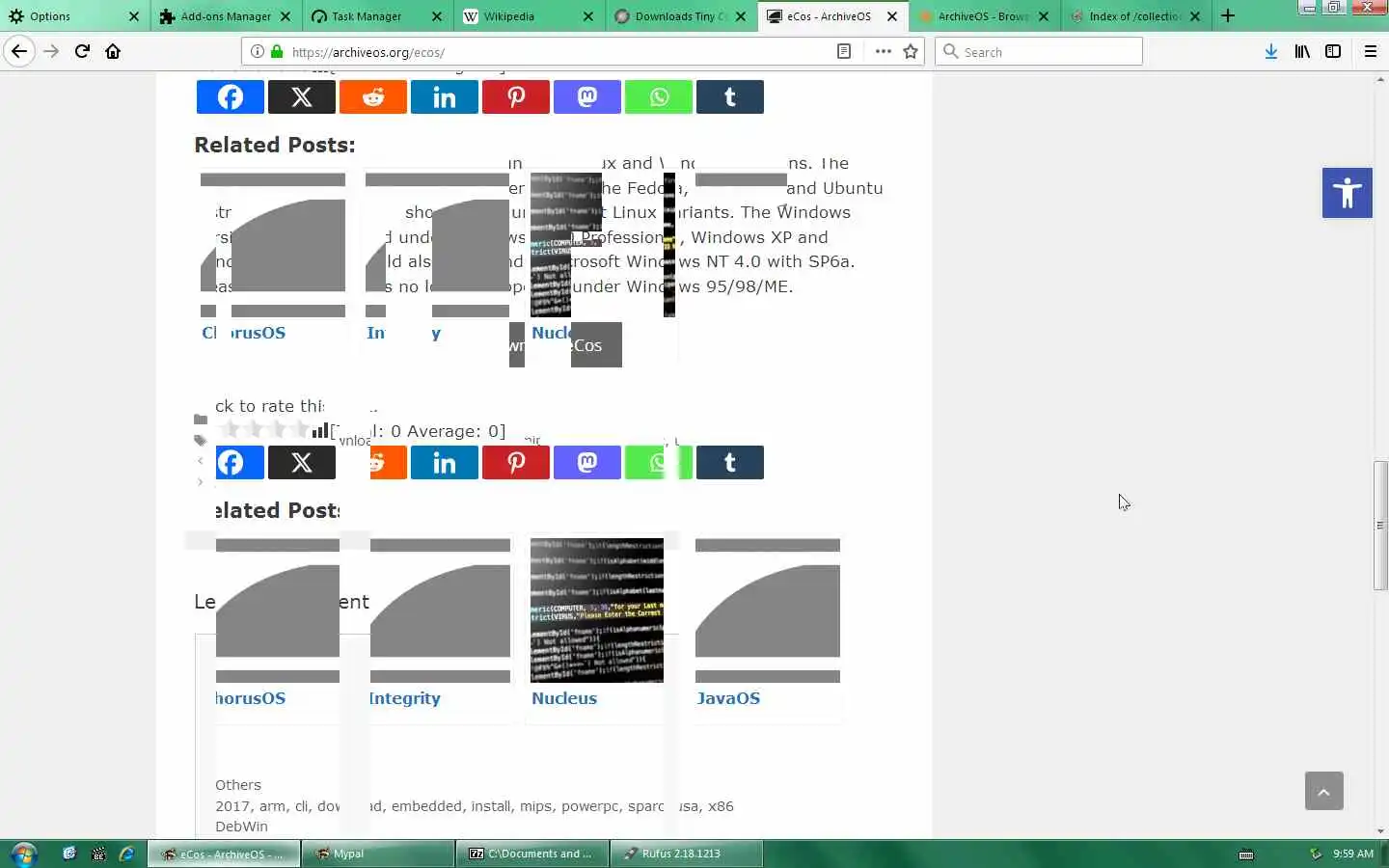Open C:\Documents and... taskbar window

pyautogui.click(x=531, y=854)
